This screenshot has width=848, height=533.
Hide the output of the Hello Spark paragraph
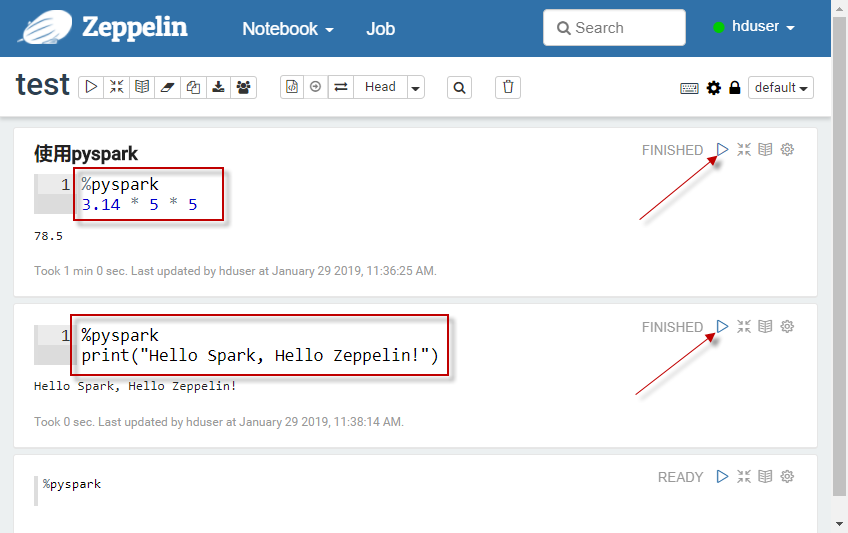[x=765, y=327]
